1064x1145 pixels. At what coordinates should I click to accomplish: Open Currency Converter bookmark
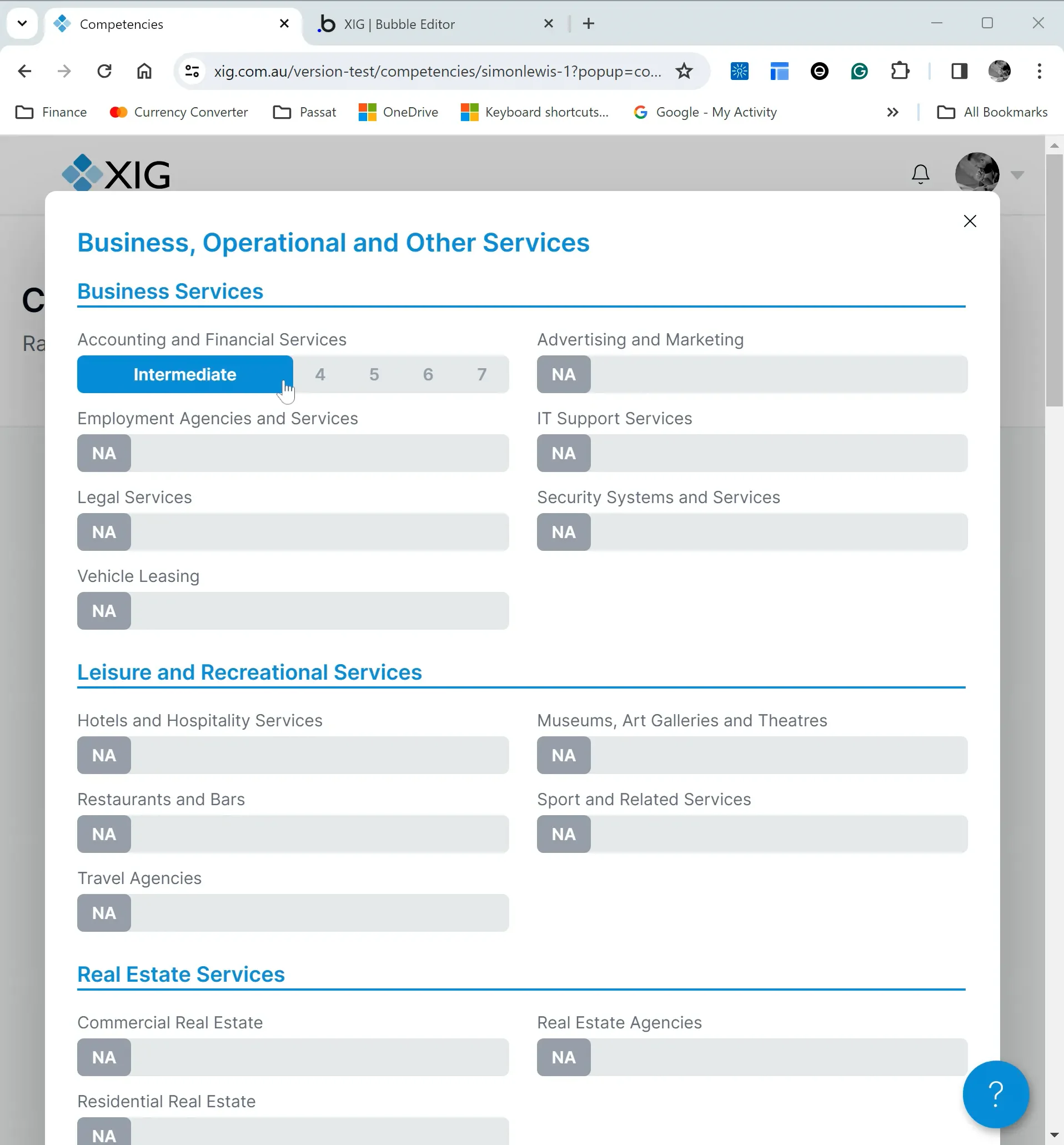179,112
